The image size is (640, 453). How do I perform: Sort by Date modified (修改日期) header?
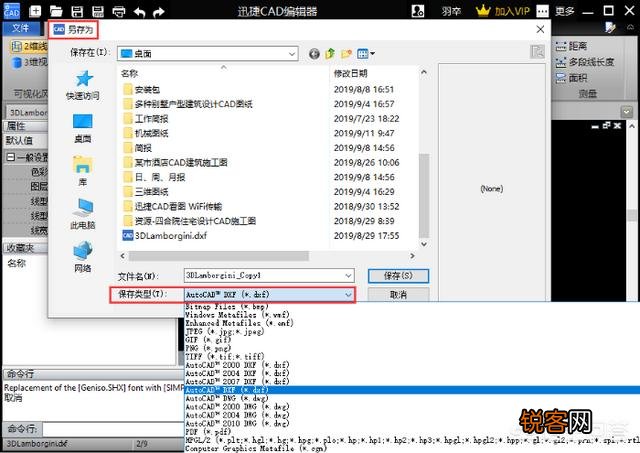(x=351, y=73)
